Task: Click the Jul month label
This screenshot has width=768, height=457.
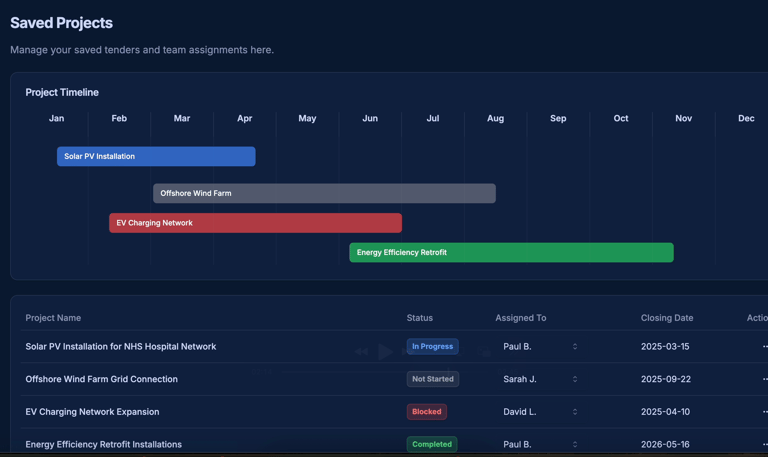Action: (x=432, y=118)
